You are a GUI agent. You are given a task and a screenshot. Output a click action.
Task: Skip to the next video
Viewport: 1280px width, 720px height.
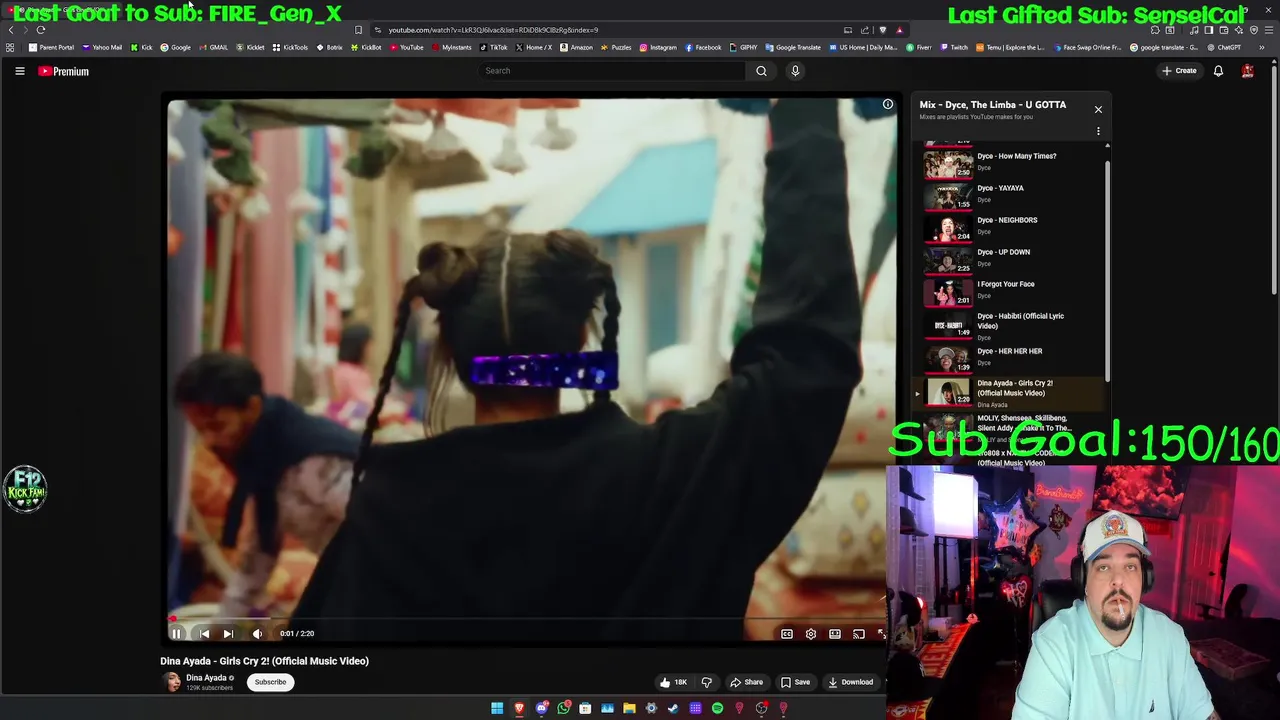228,633
